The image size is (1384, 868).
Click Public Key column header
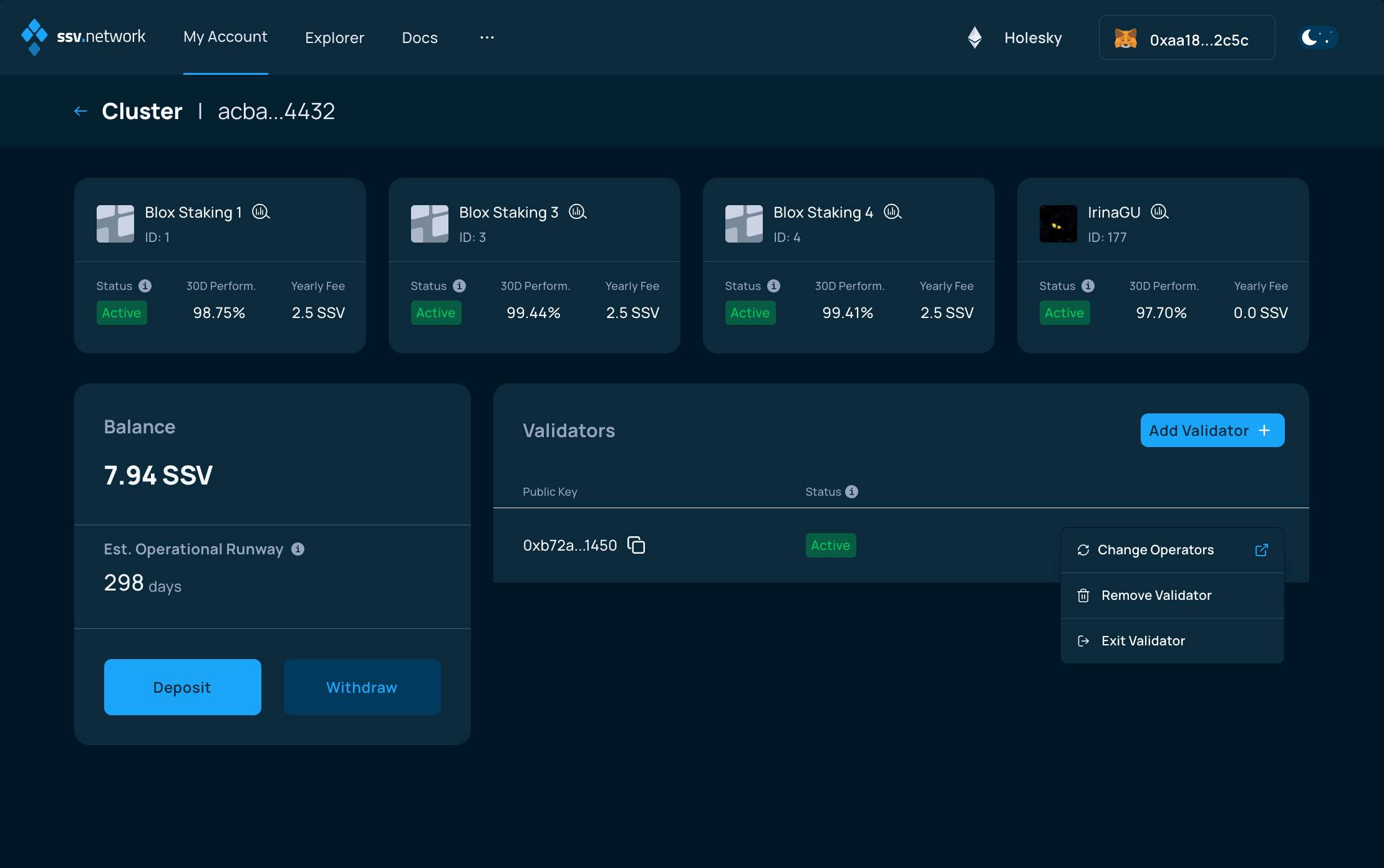550,491
